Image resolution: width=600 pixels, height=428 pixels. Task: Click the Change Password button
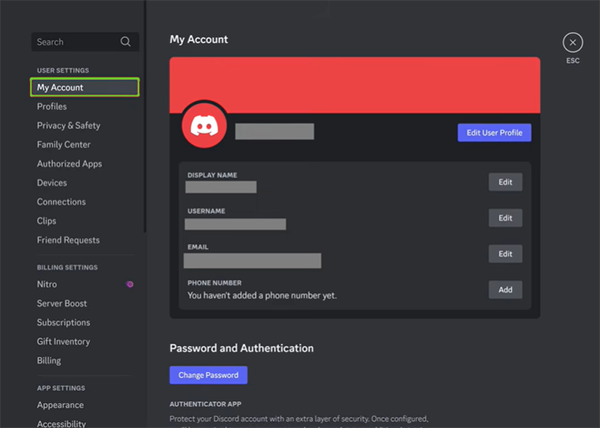(x=208, y=375)
